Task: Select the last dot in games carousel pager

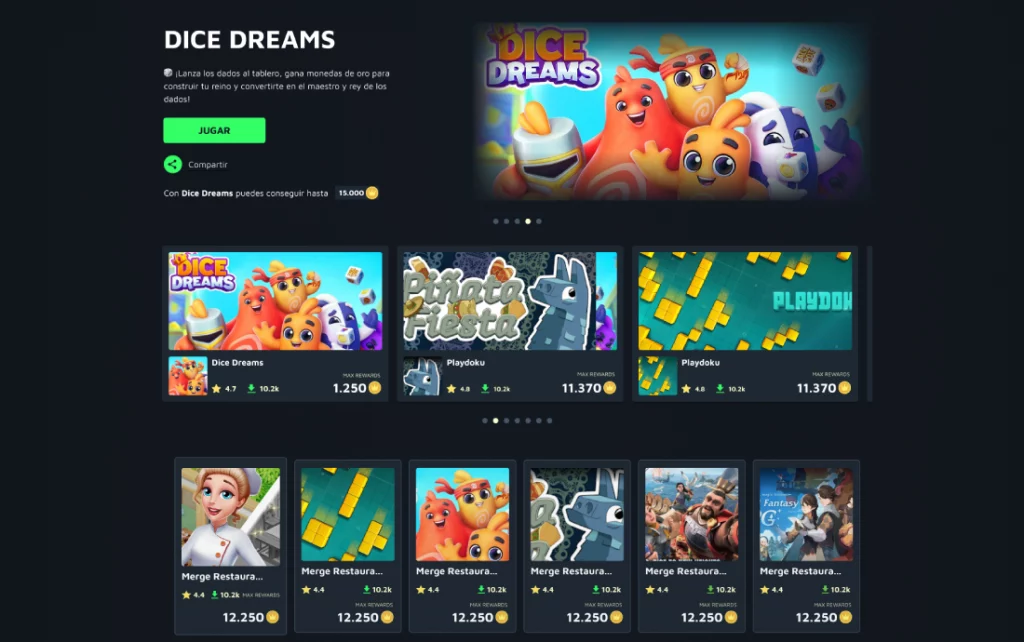Action: (549, 421)
